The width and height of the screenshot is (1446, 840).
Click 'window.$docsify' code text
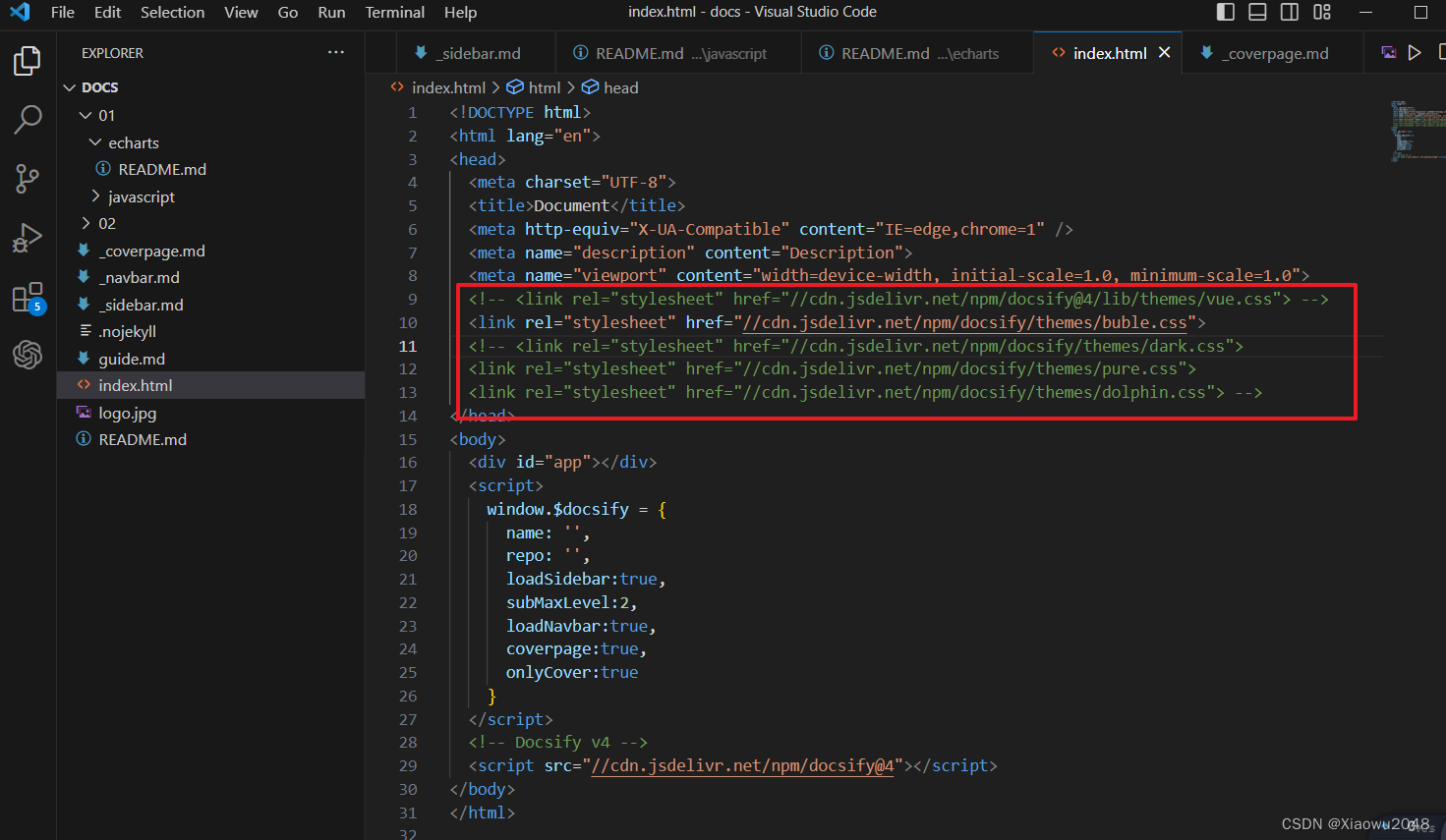coord(557,509)
